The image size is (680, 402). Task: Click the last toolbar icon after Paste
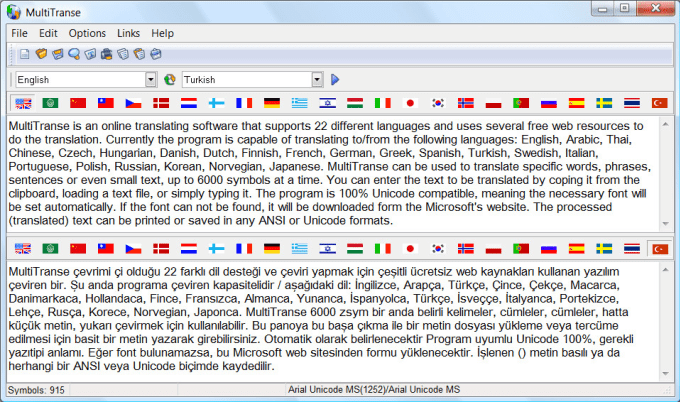(156, 54)
